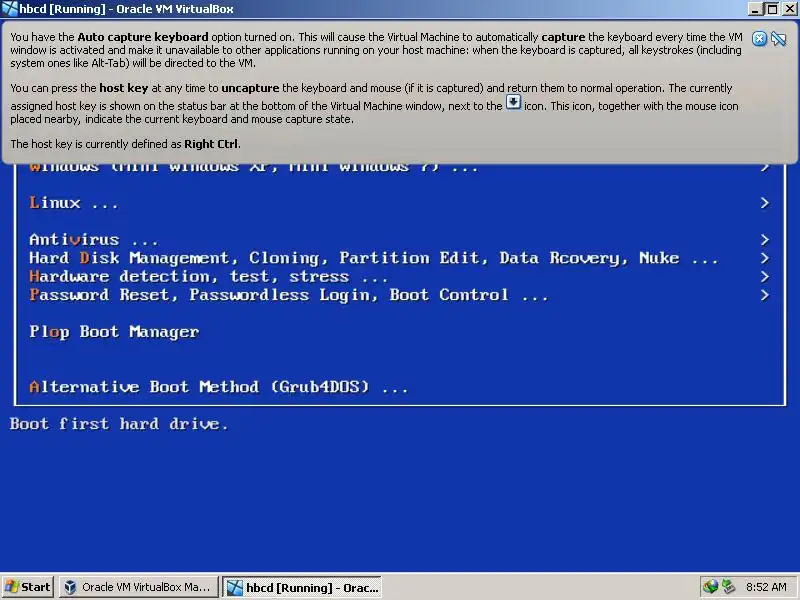Click the 8:52 AM clock
The width and height of the screenshot is (800, 600).
click(766, 587)
